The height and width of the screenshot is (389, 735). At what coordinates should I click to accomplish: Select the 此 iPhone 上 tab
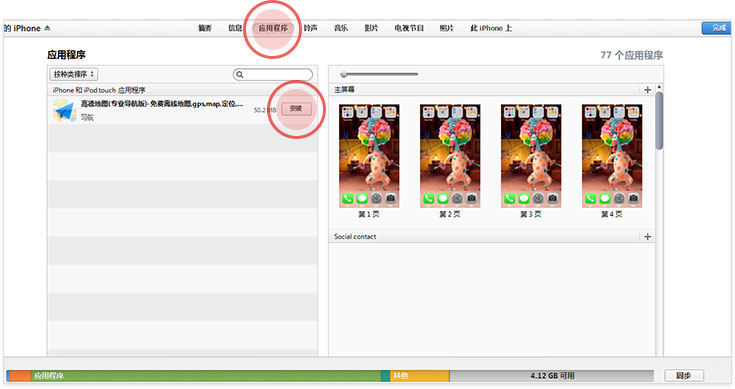tap(491, 28)
